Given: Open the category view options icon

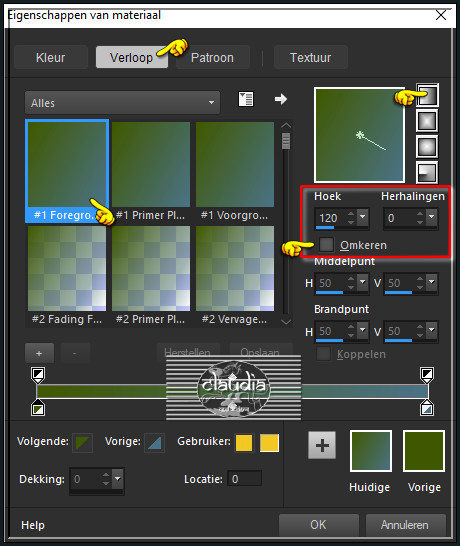Looking at the screenshot, I should (x=246, y=99).
